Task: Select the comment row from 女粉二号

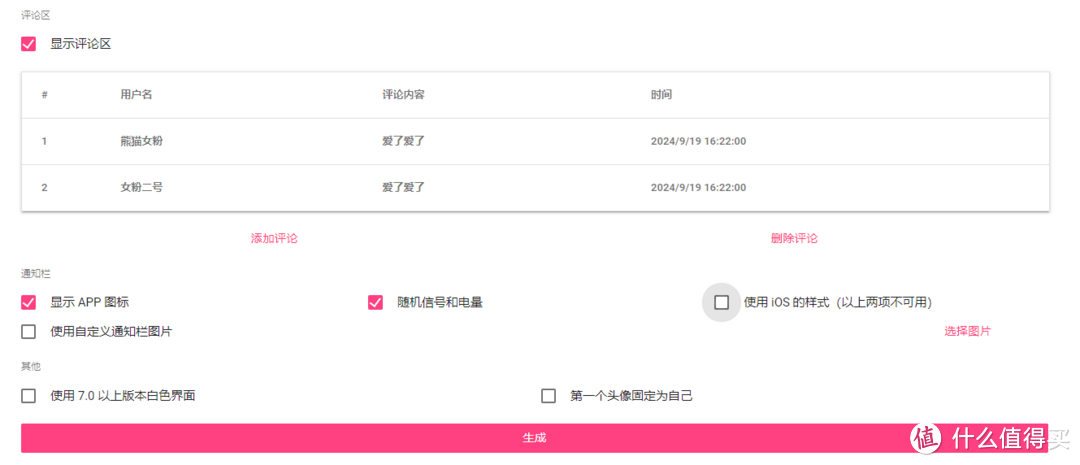Action: pos(141,187)
